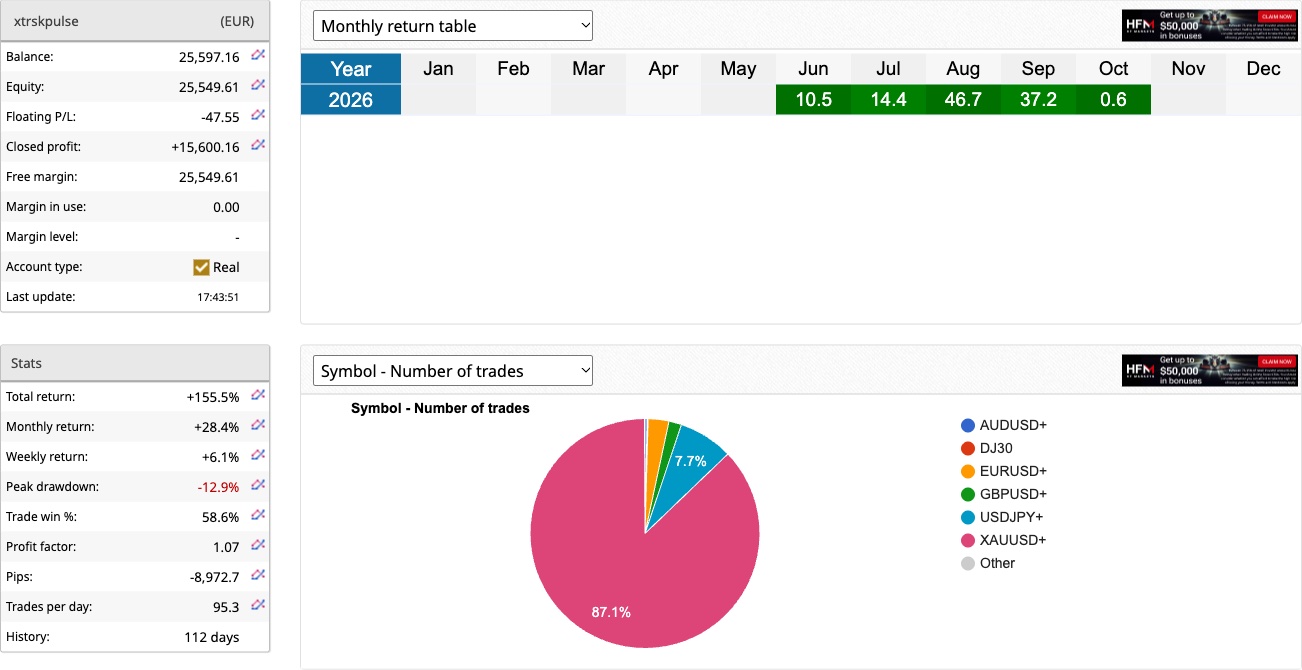Click the History value 112 days

(212, 637)
